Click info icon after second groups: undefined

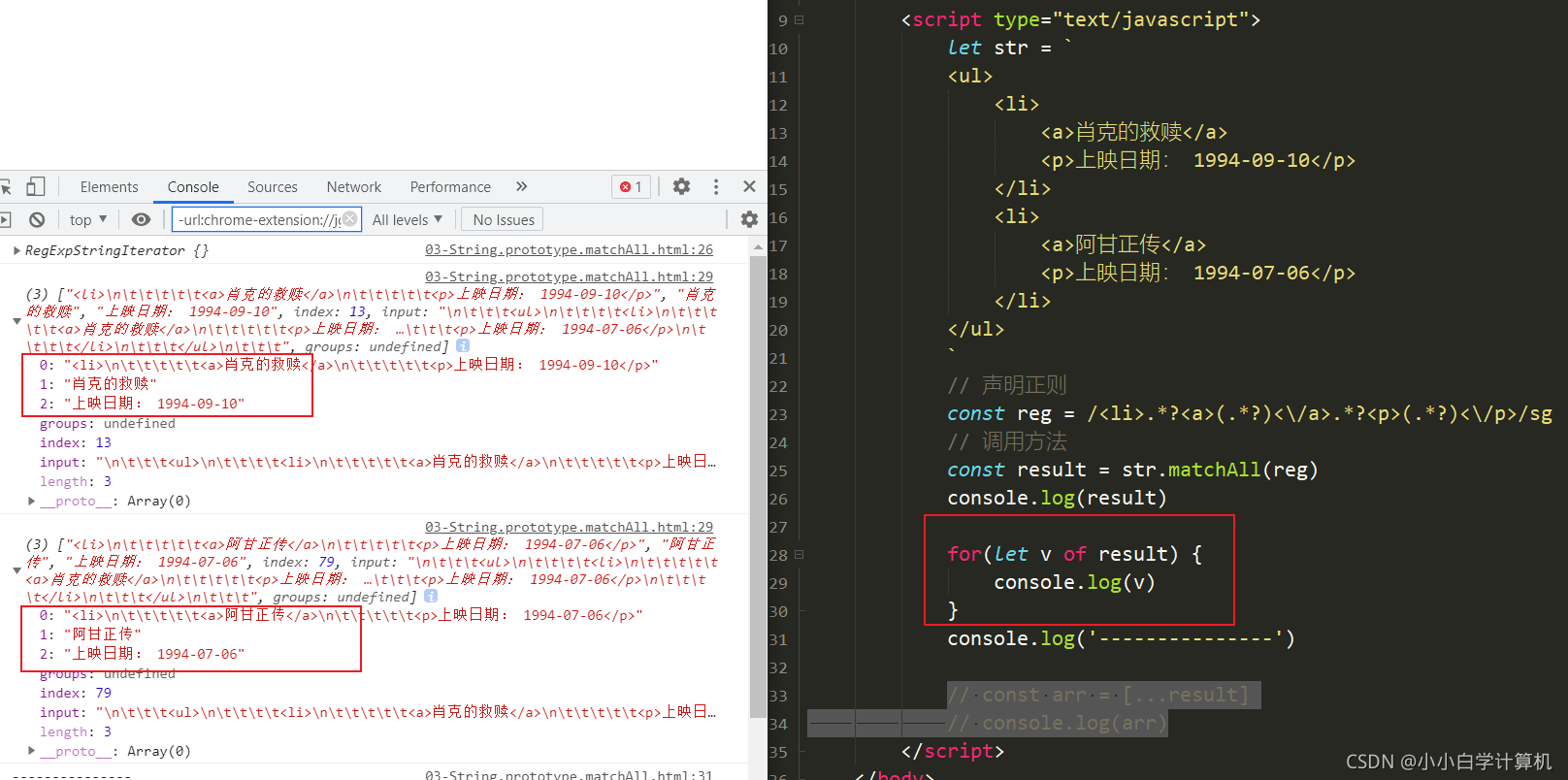(x=431, y=597)
